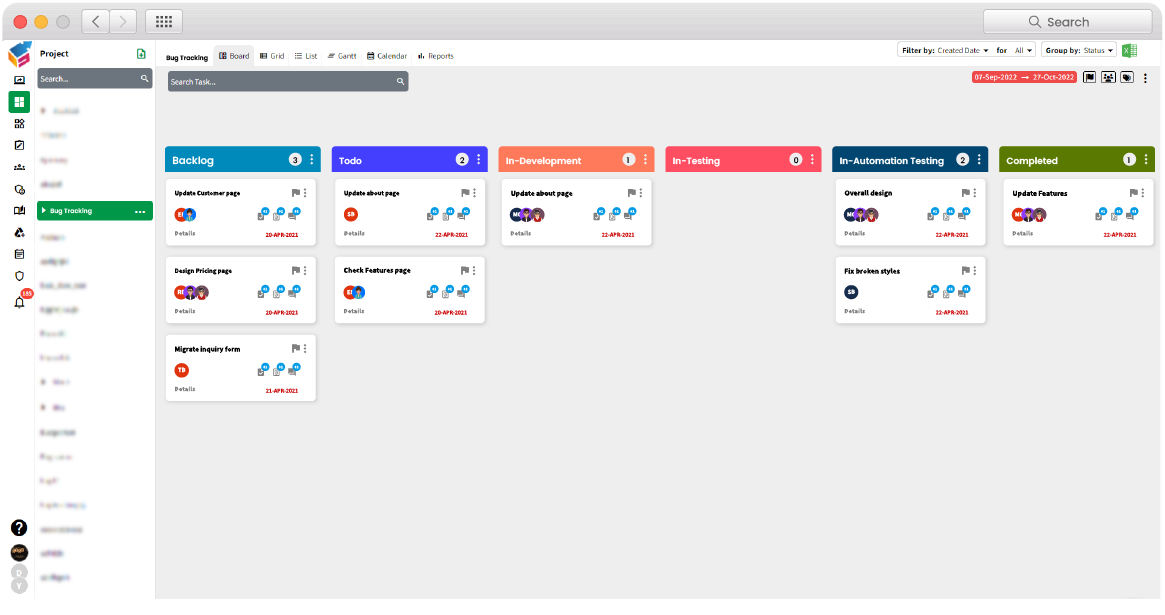Flag the Update Customer page task
This screenshot has width=1165, height=615.
(296, 193)
